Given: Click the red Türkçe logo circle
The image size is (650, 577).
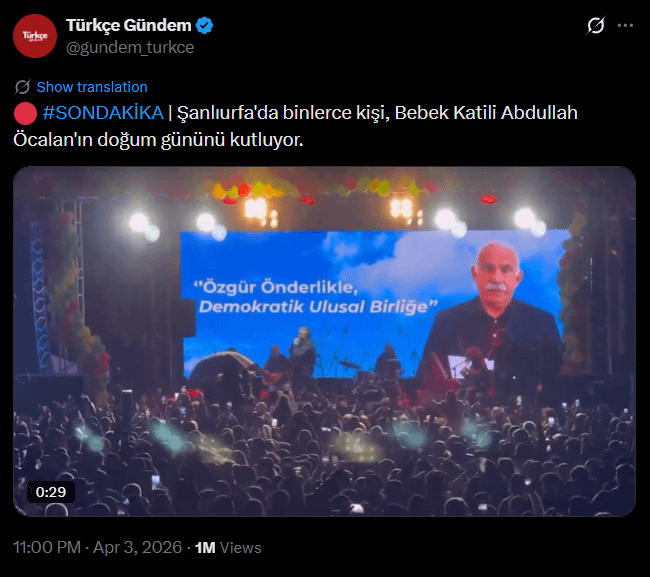Looking at the screenshot, I should (35, 36).
